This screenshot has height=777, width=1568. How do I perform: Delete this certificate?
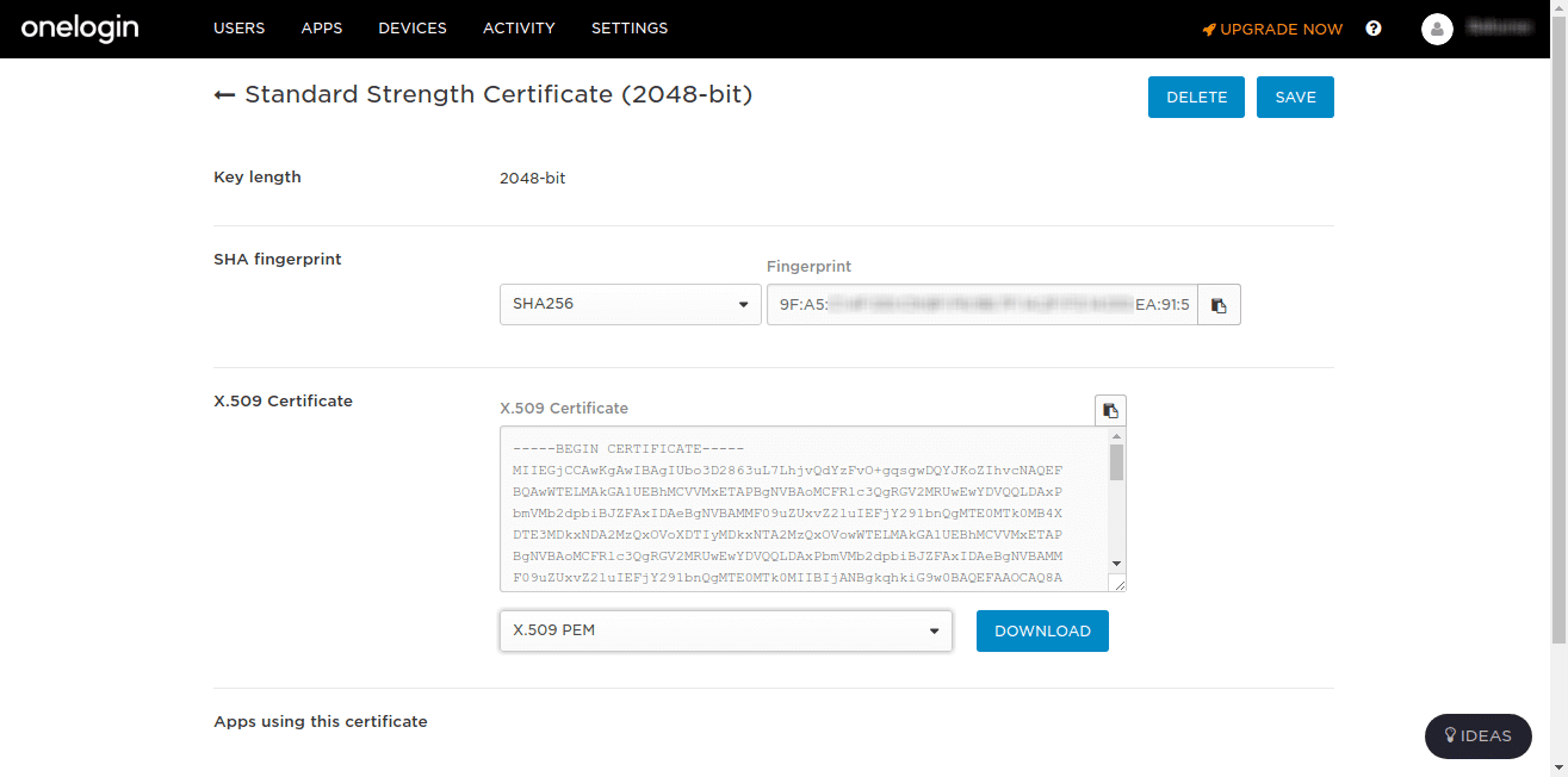[x=1196, y=97]
